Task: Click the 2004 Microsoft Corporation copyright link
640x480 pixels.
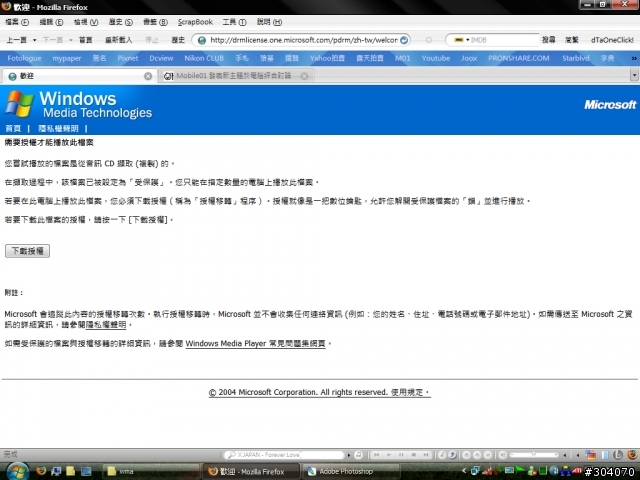Action: point(320,392)
